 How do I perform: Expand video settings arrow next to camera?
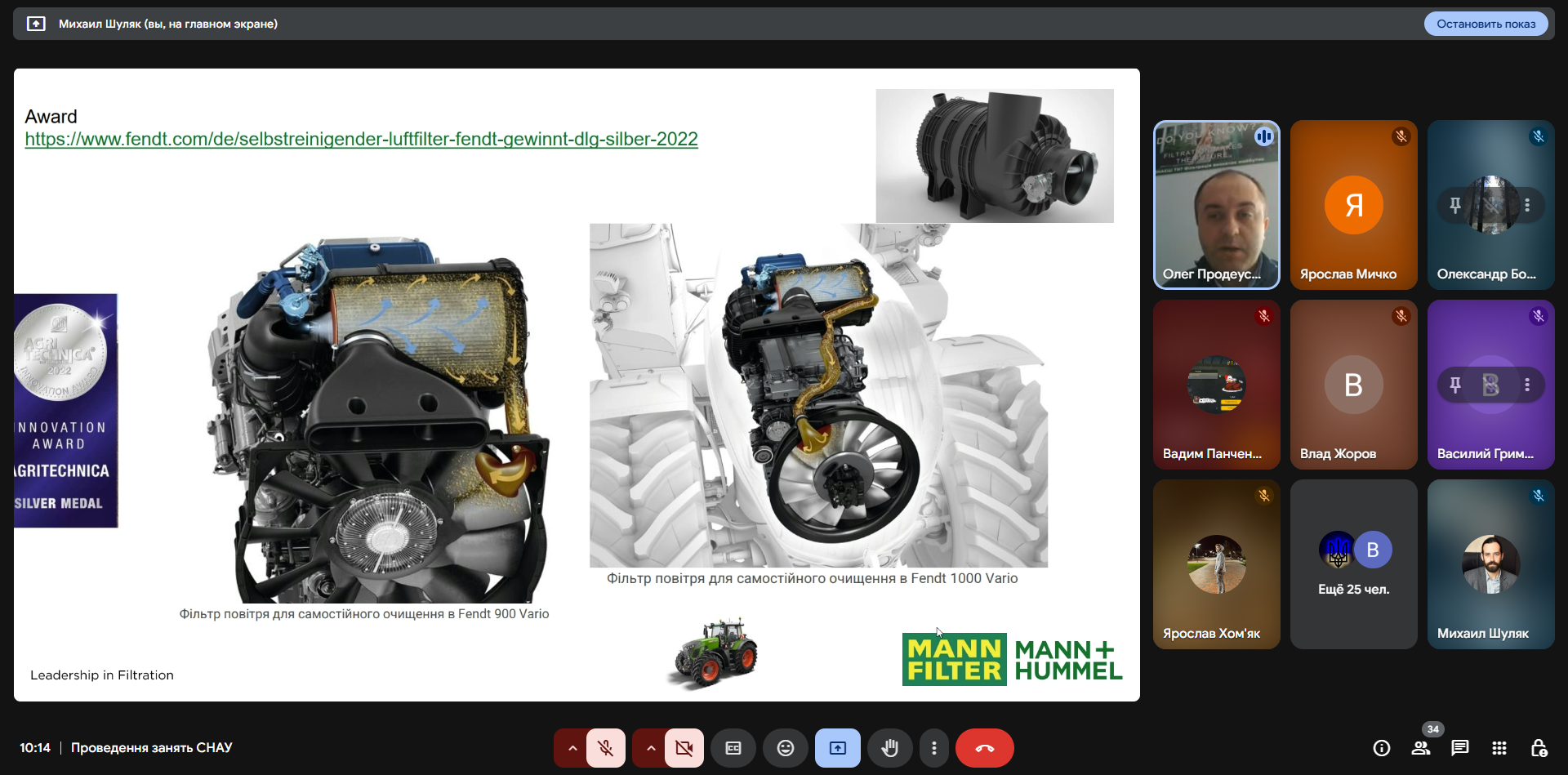650,748
